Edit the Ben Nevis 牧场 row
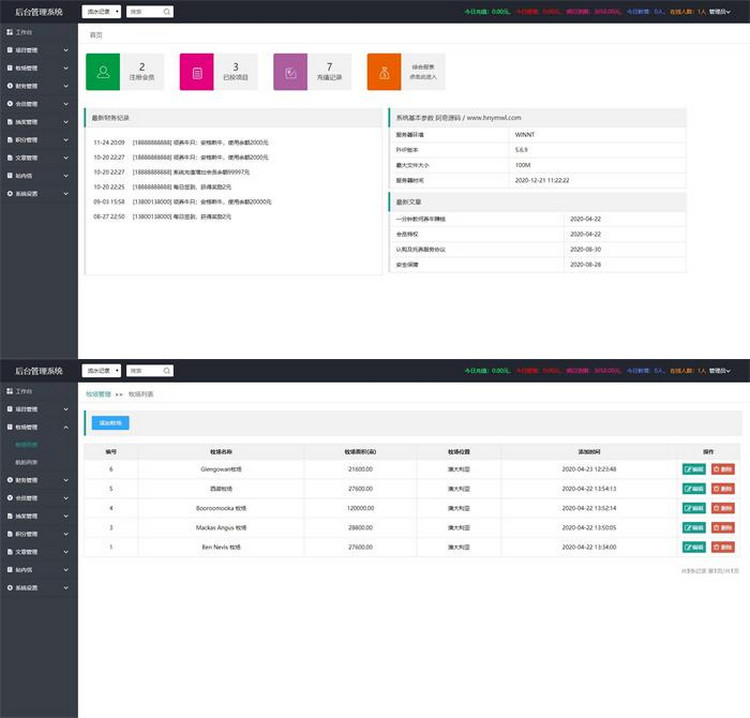Image resolution: width=750 pixels, height=718 pixels. click(x=694, y=547)
